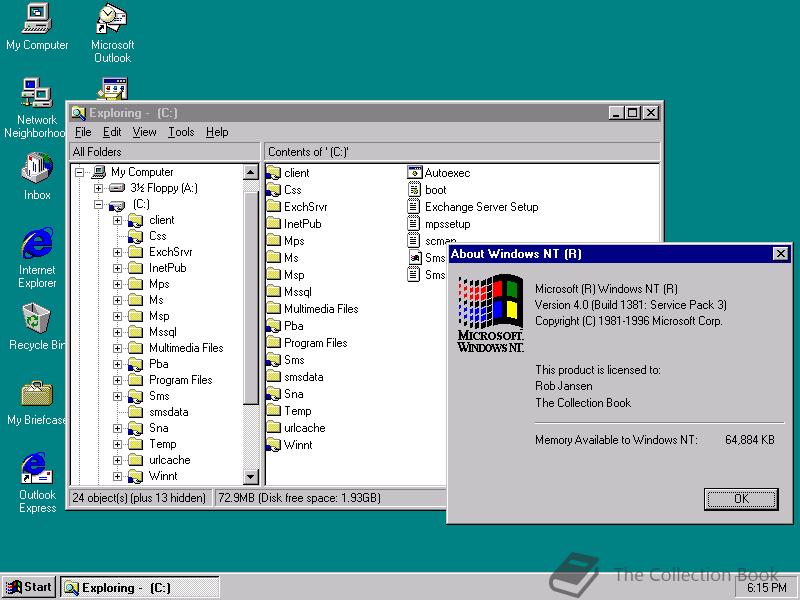Expand Winnt folder in tree
800x600 pixels.
[x=117, y=476]
